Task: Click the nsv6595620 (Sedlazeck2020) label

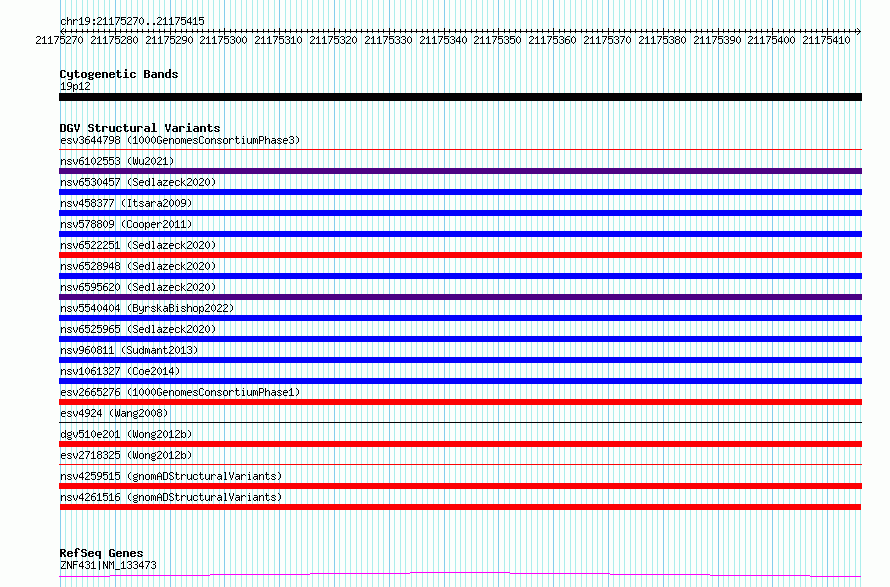Action: (138, 287)
